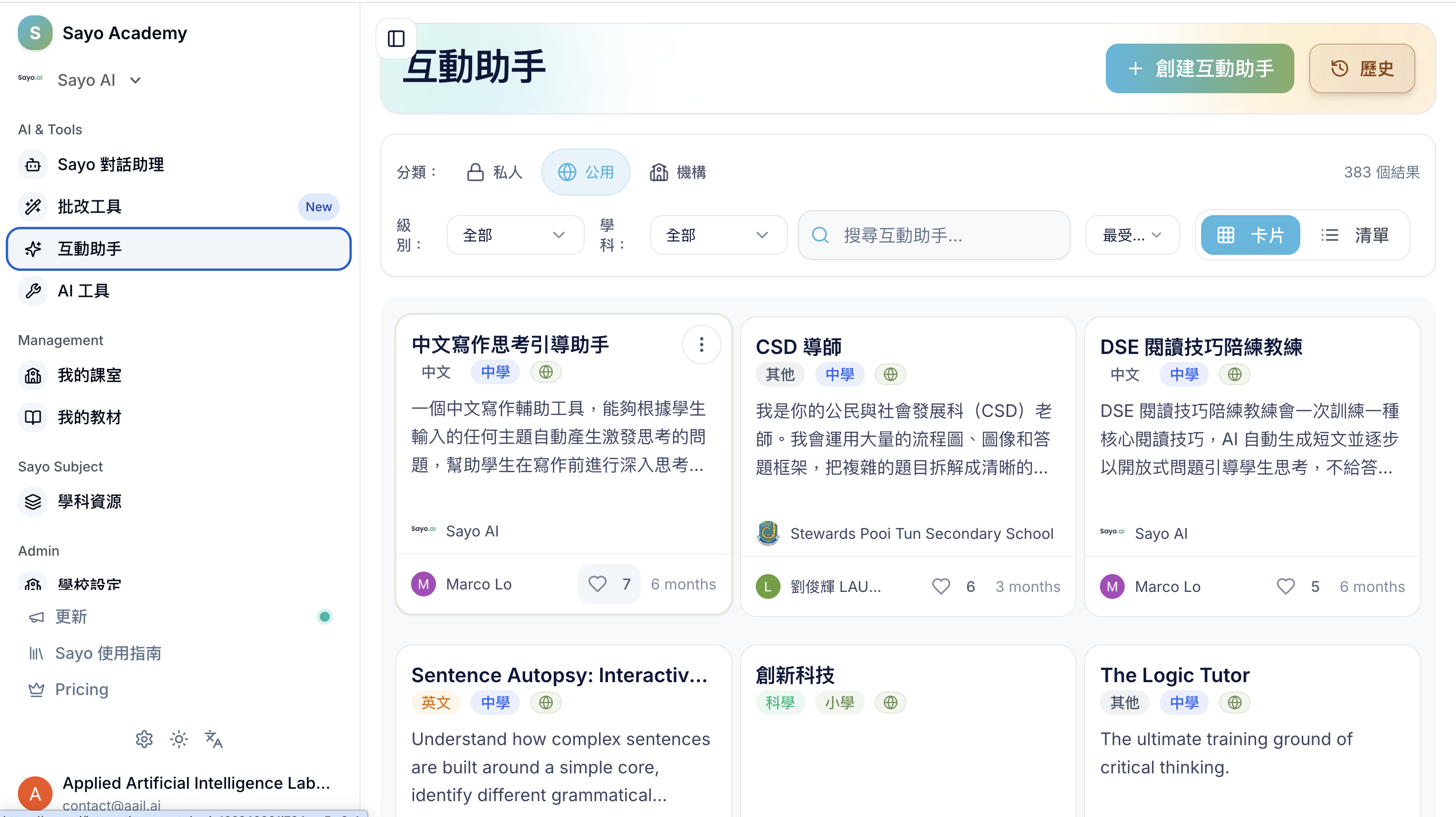Viewport: 1456px width, 817px height.
Task: Open 批改工具 in sidebar
Action: [x=179, y=207]
